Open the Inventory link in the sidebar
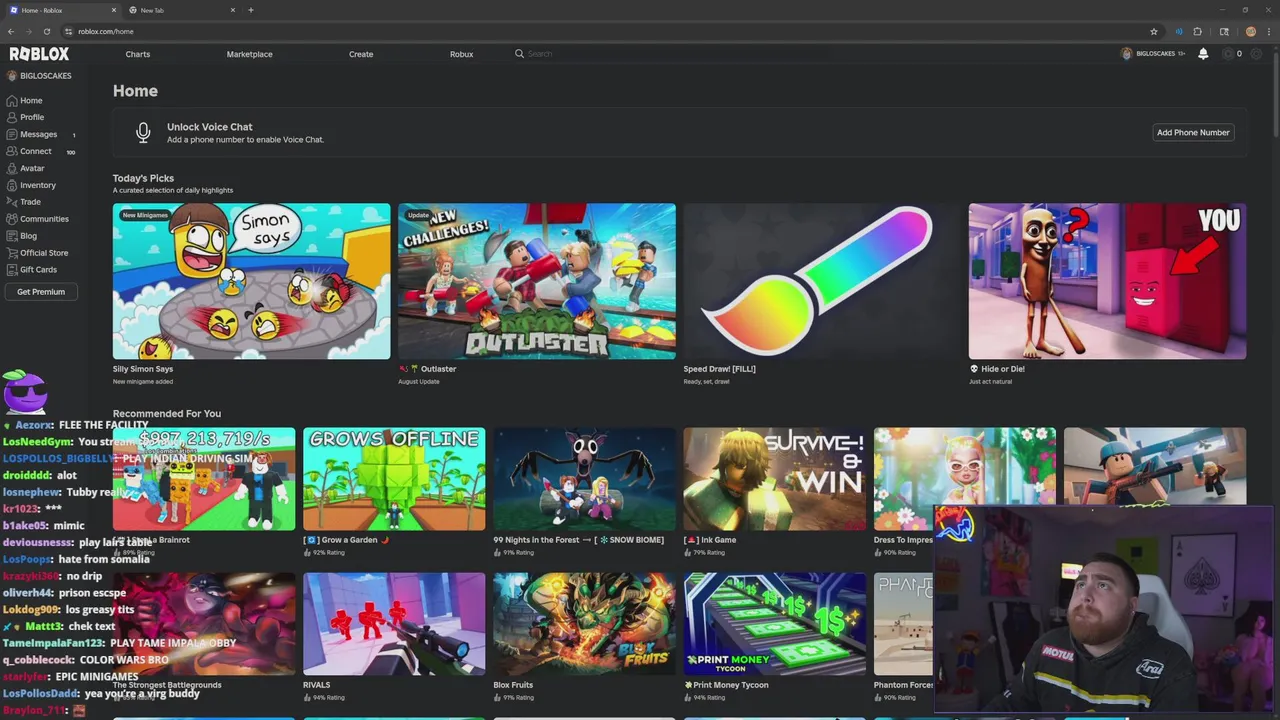Viewport: 1280px width, 720px height. tap(38, 185)
